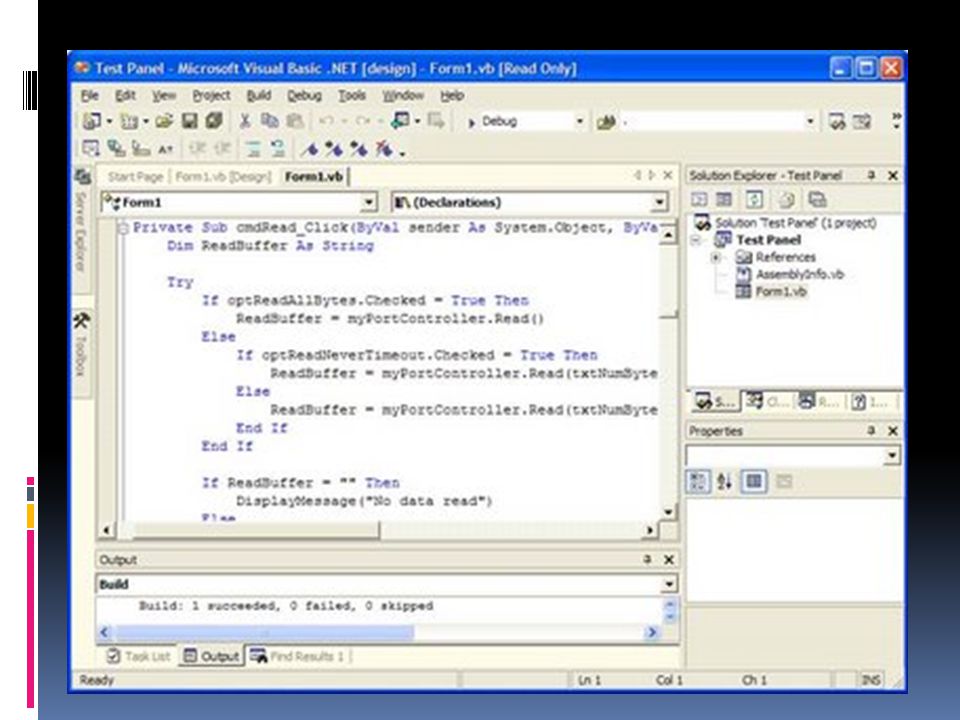Image resolution: width=960 pixels, height=720 pixels.
Task: Click the Save All toolbar icon
Action: [214, 121]
